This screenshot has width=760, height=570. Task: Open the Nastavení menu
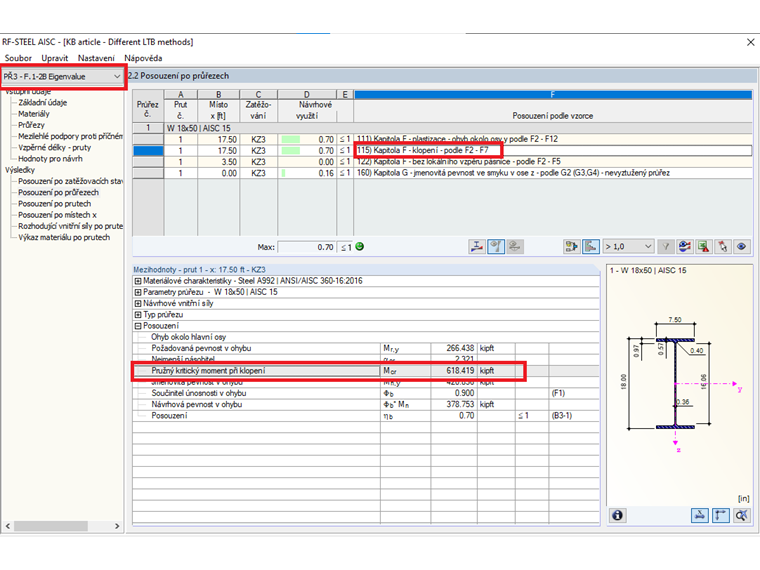click(96, 58)
